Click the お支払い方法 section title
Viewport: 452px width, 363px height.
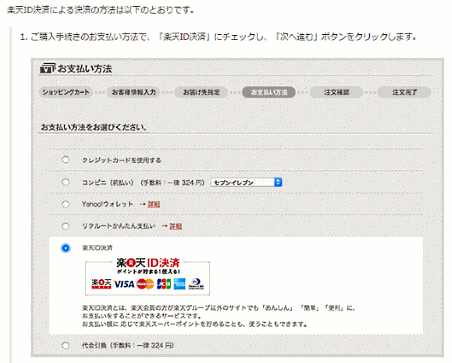pyautogui.click(x=85, y=69)
